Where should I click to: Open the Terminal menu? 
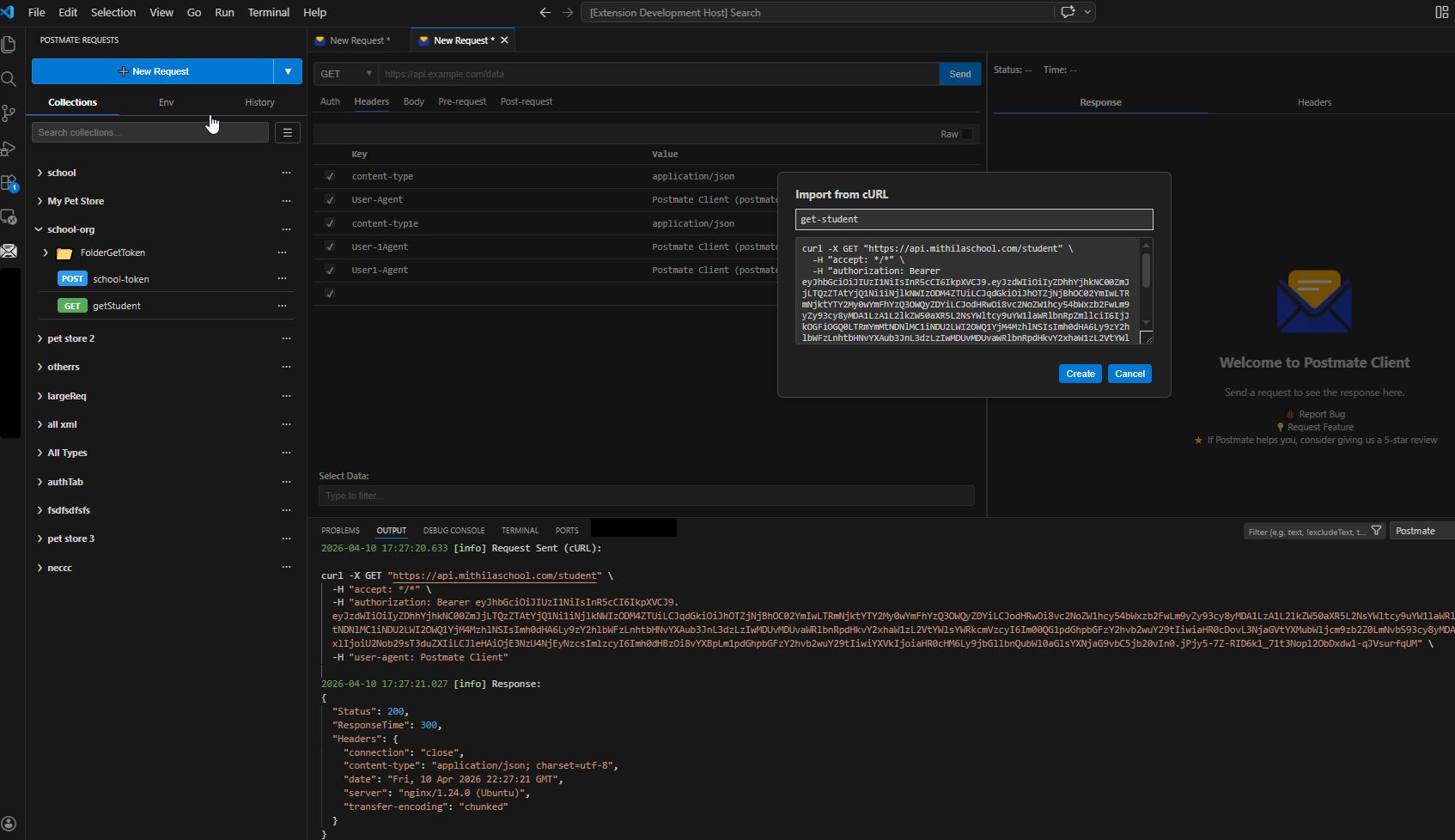[268, 12]
